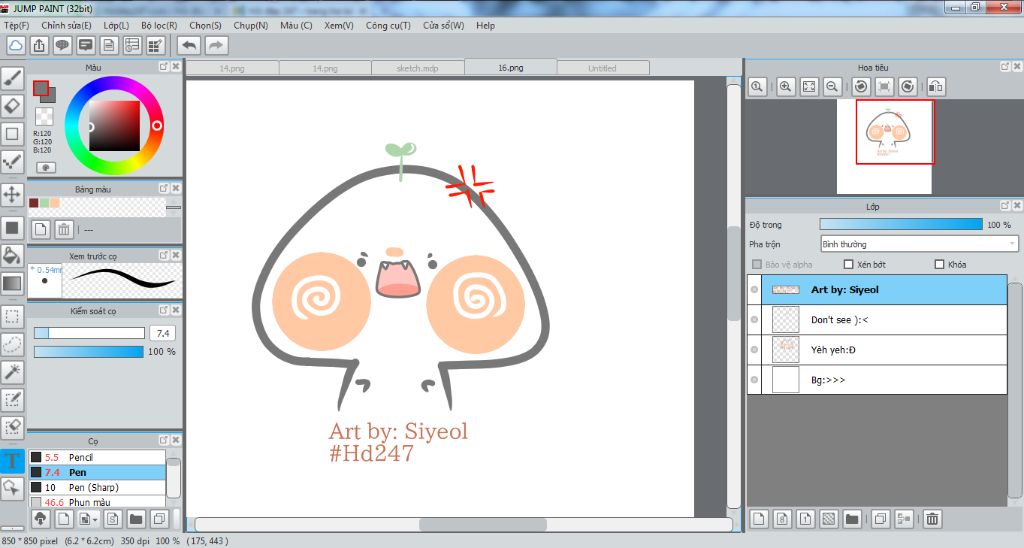Screen dimensions: 1024x548
Task: Select the Bucket fill tool
Action: pos(12,255)
